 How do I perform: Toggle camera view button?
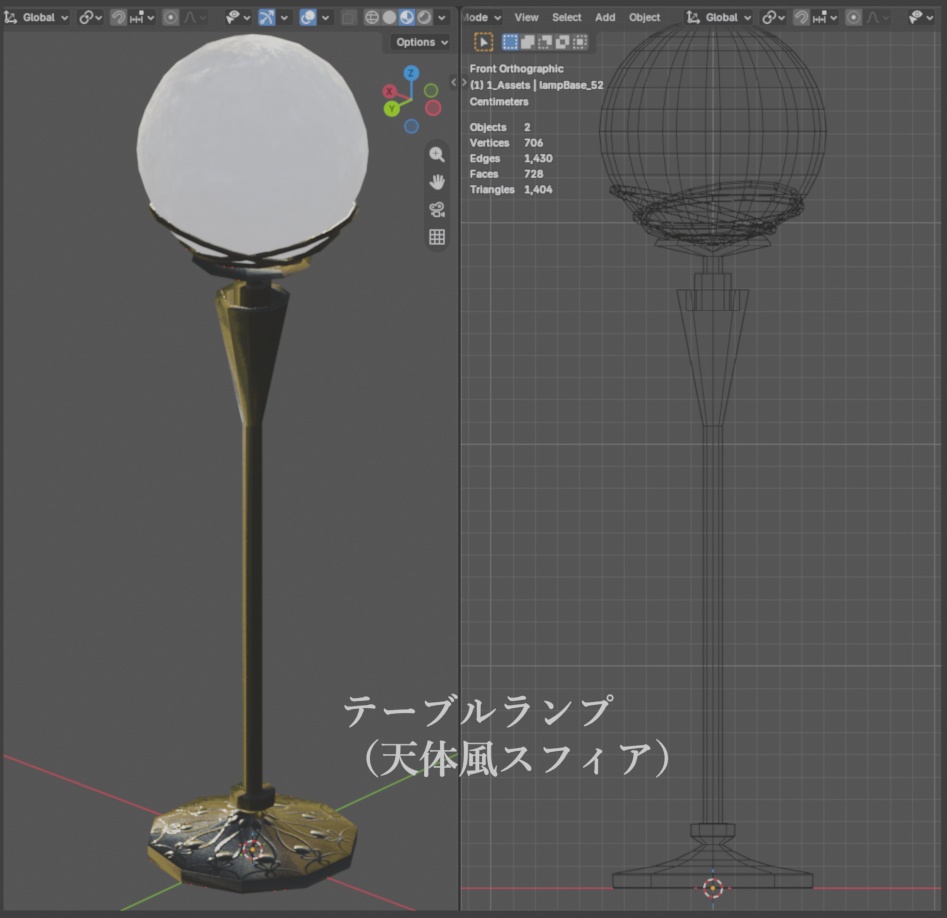tap(437, 210)
